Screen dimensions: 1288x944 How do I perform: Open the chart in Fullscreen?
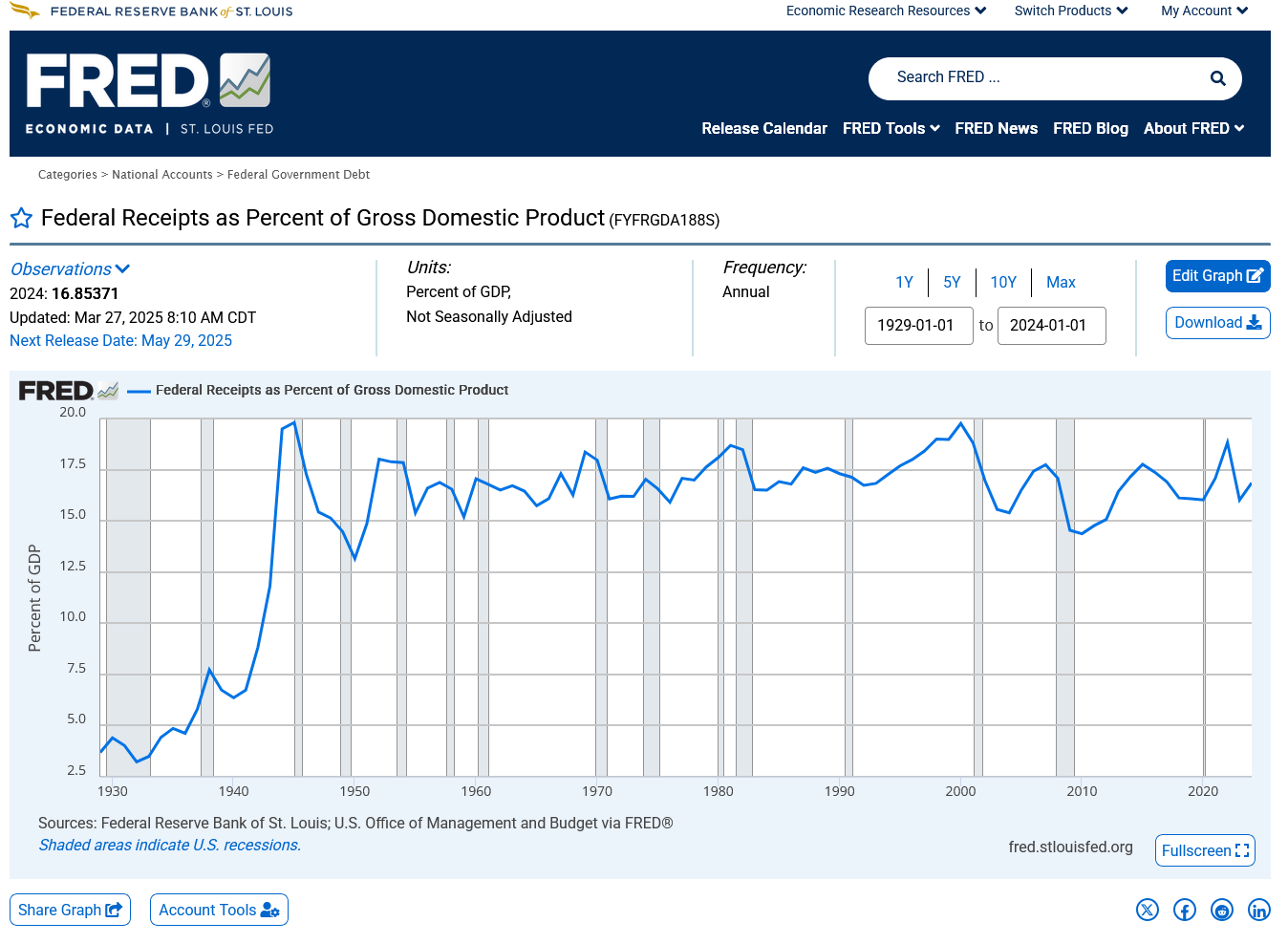(1204, 850)
